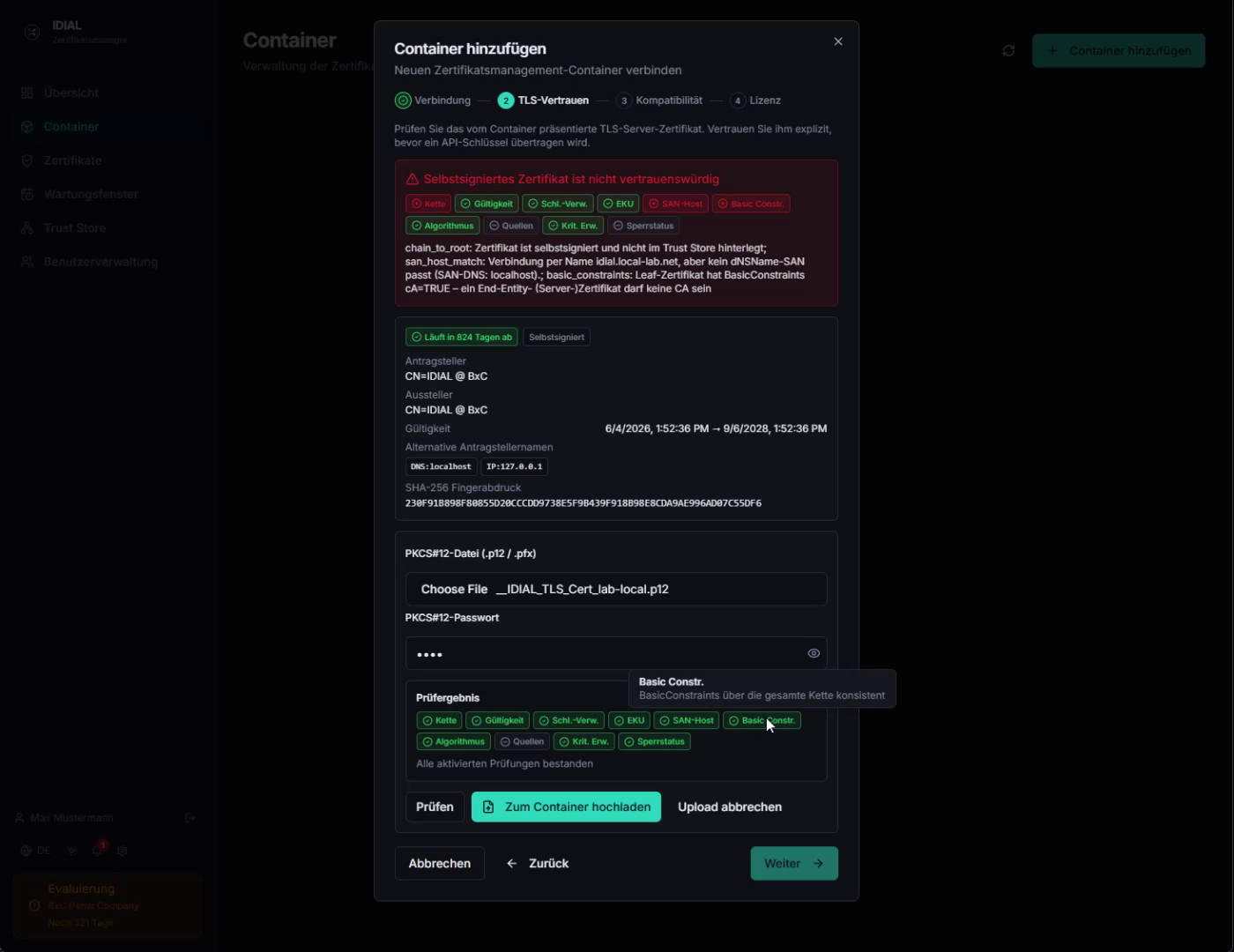1234x952 pixels.
Task: Click the Selbstsigniert badge
Action: pyautogui.click(x=556, y=337)
